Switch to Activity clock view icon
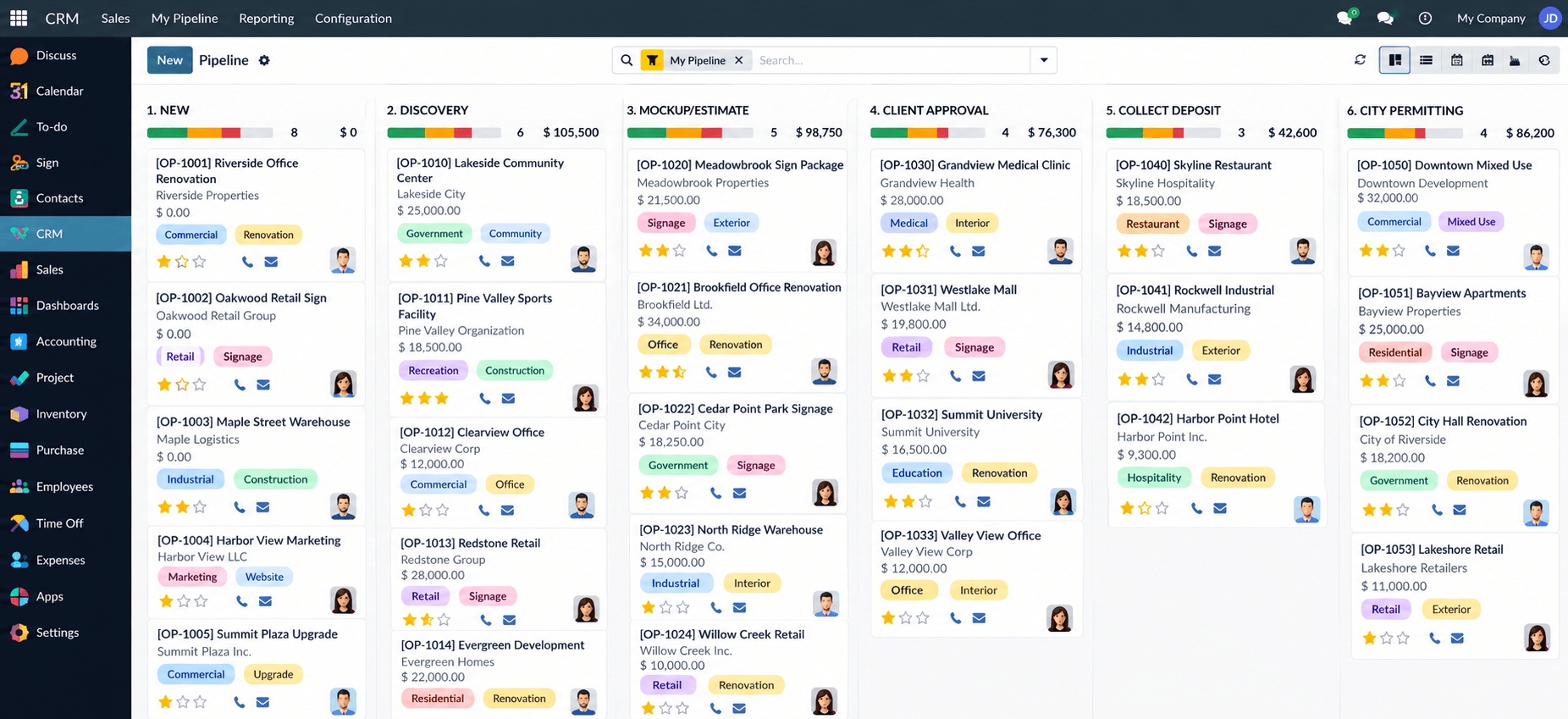The height and width of the screenshot is (719, 1568). tap(1544, 60)
